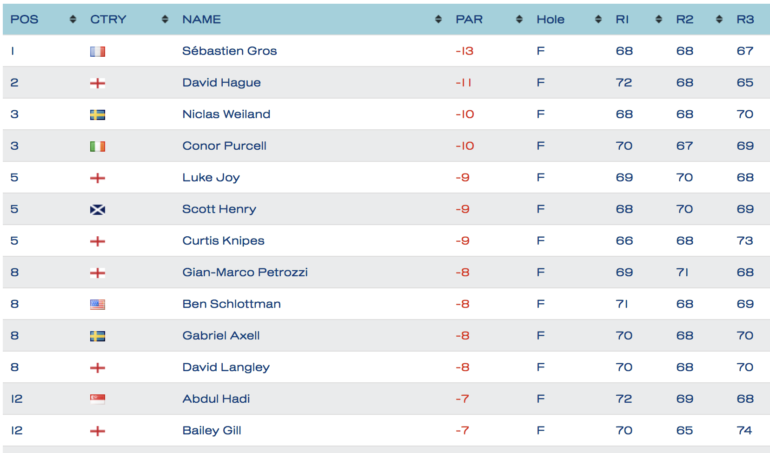
Task: Click the R3 column header
Action: 745,19
